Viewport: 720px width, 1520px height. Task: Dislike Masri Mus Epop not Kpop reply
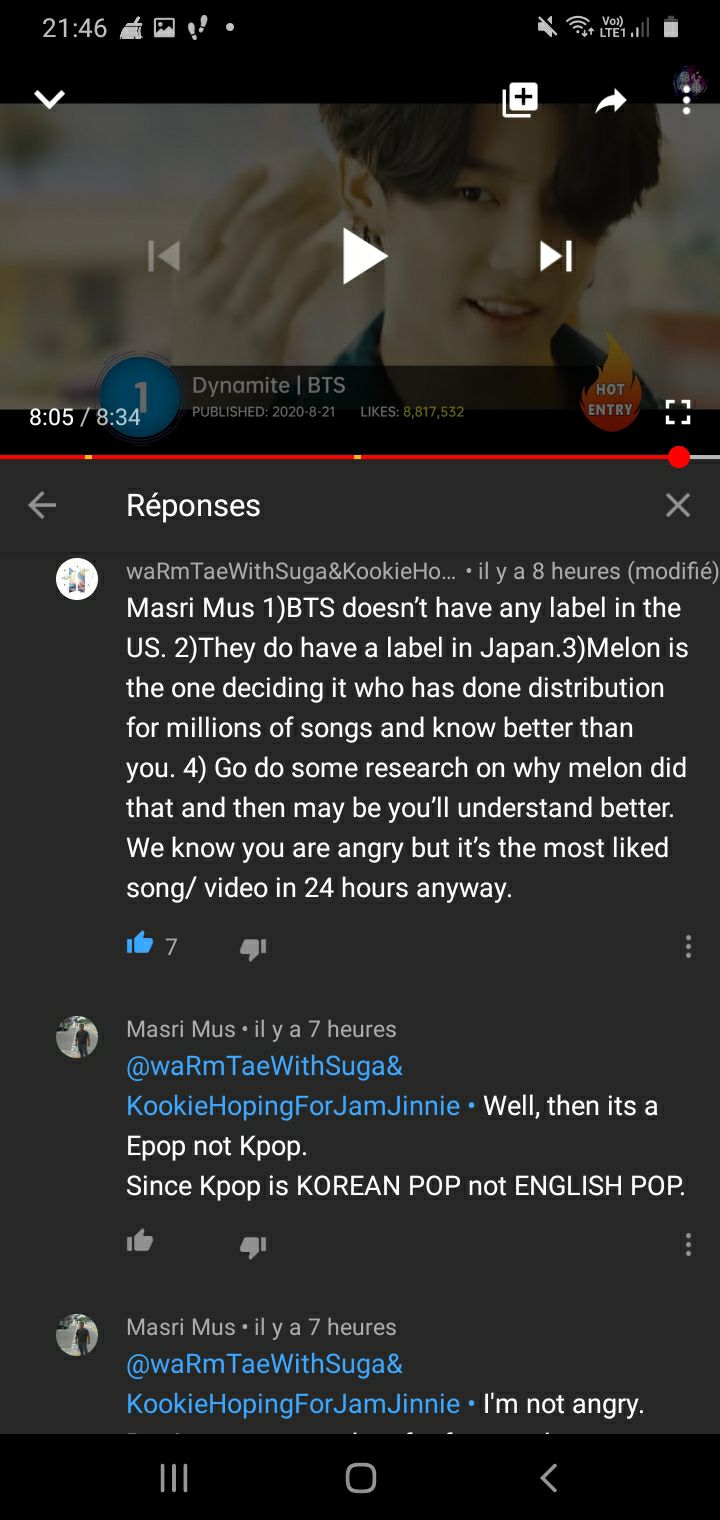253,1246
